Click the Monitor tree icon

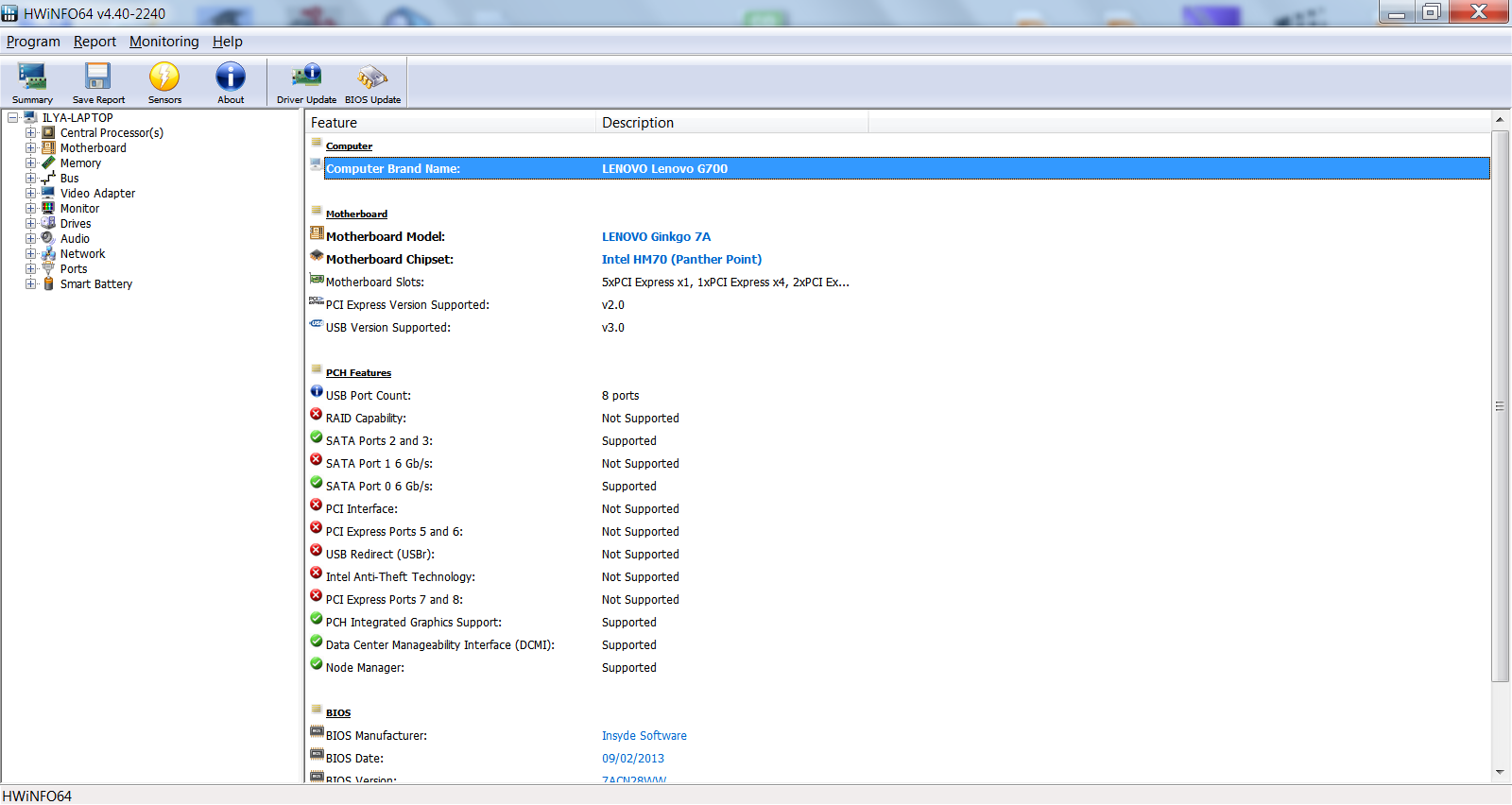click(48, 209)
